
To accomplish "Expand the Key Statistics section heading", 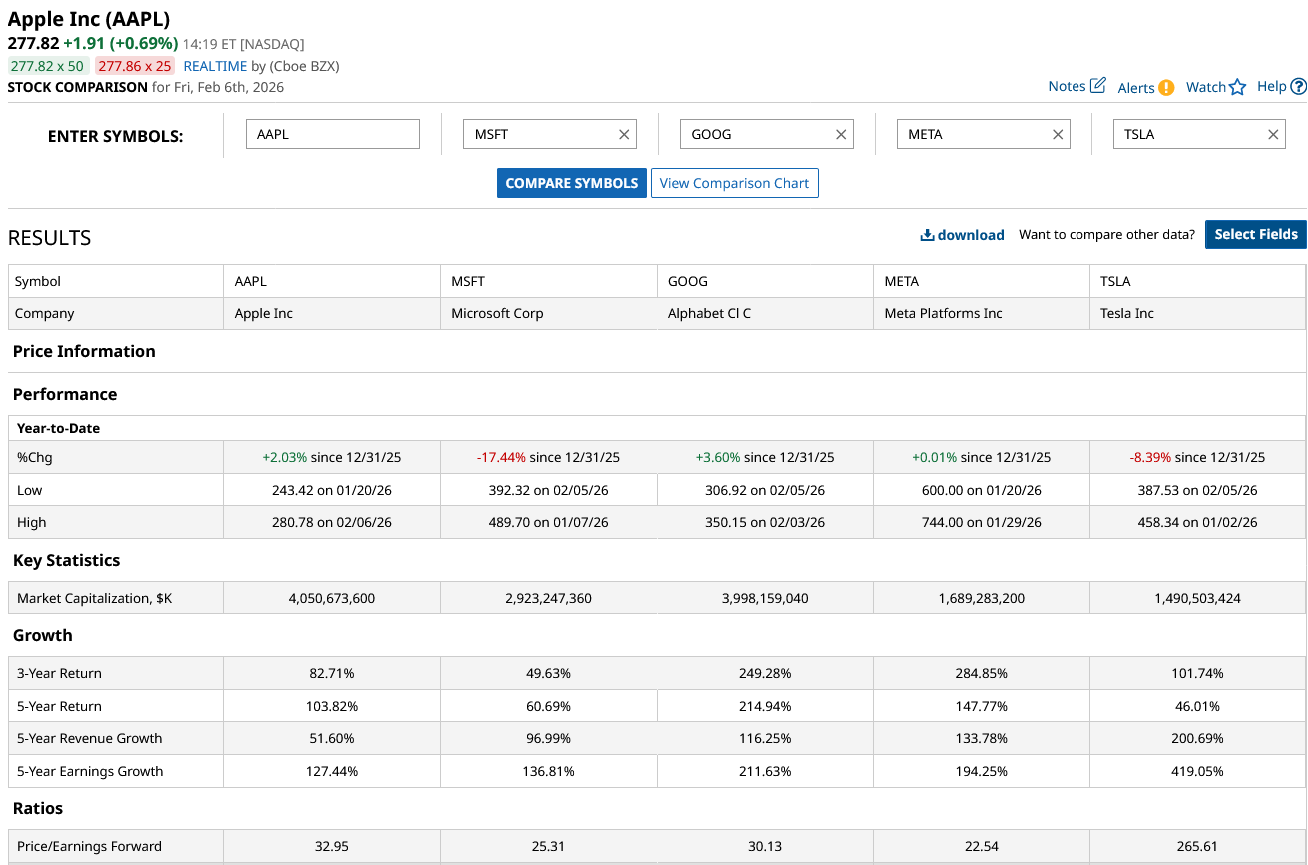I will pos(66,560).
